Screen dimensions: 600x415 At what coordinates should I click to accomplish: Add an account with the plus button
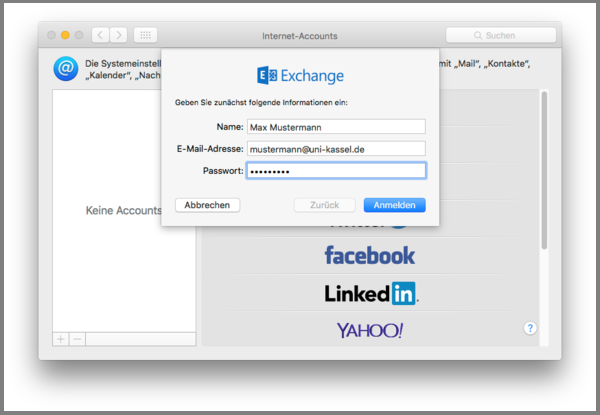click(61, 339)
